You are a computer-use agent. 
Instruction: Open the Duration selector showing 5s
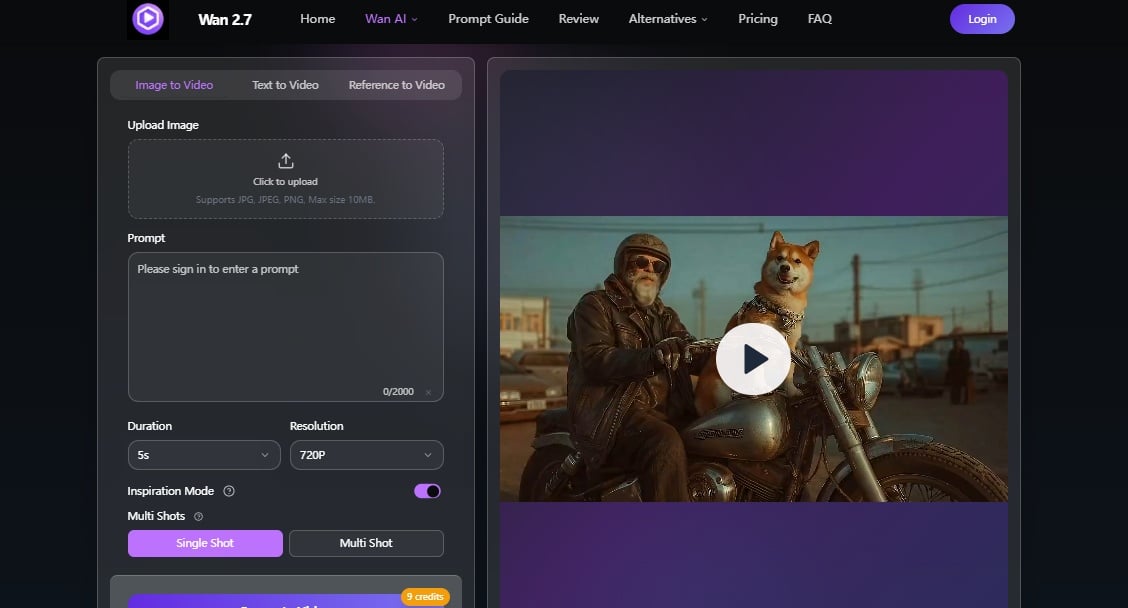pos(204,455)
